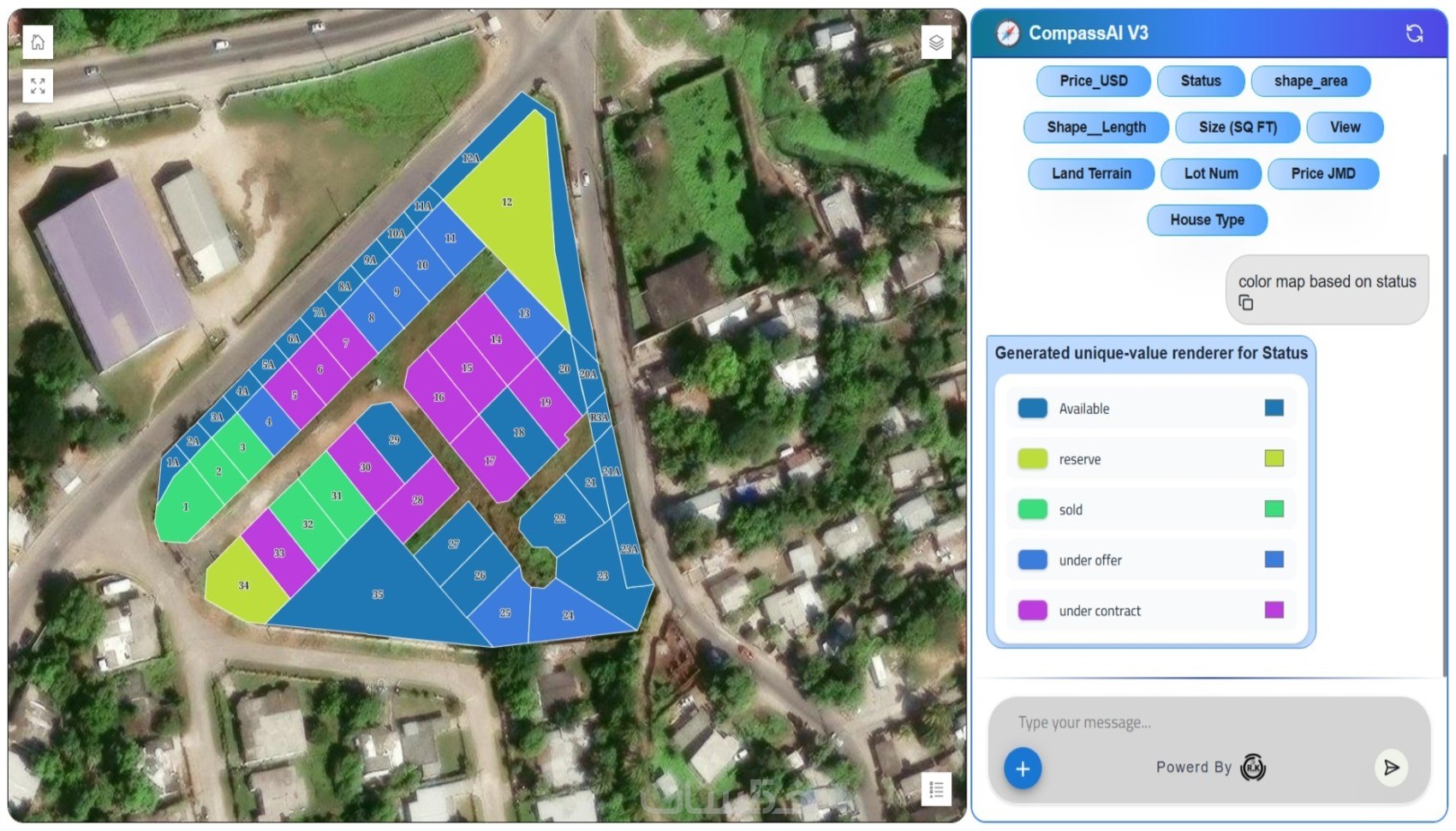The image size is (1456, 831).
Task: Copy the 'color map based on status' message
Action: (x=1246, y=302)
